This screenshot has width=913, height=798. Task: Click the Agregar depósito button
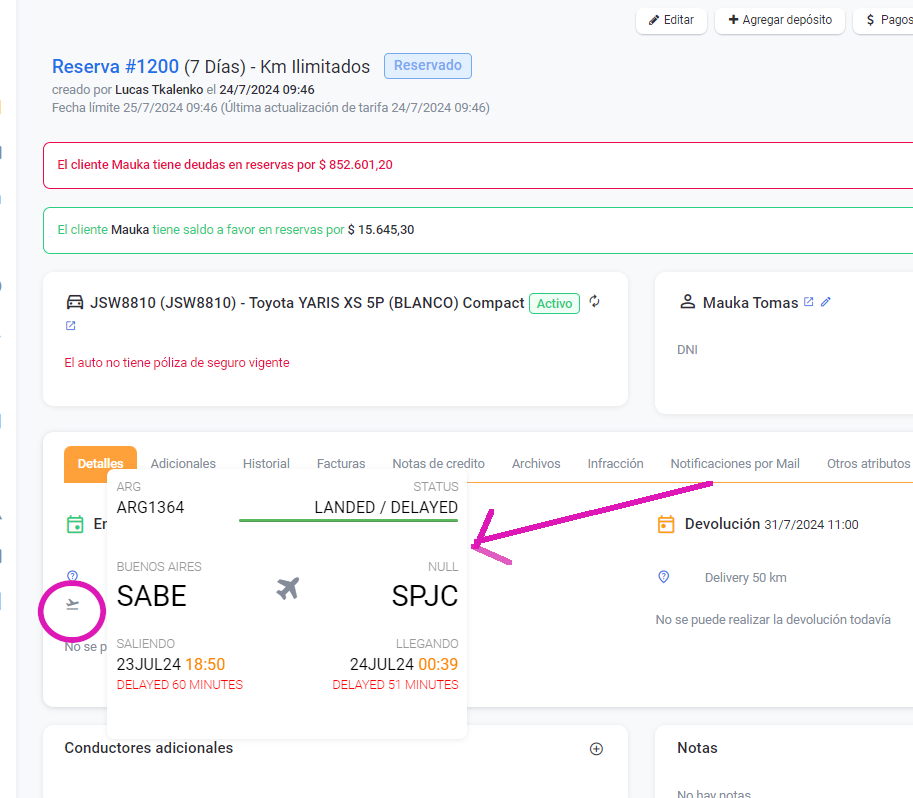(779, 20)
